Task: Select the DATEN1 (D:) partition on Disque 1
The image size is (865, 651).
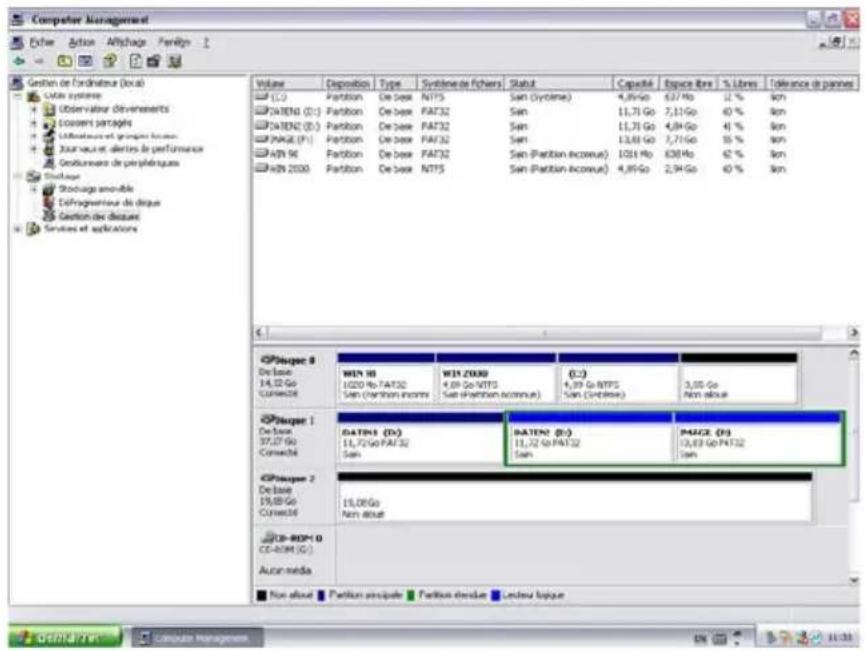Action: click(x=420, y=437)
